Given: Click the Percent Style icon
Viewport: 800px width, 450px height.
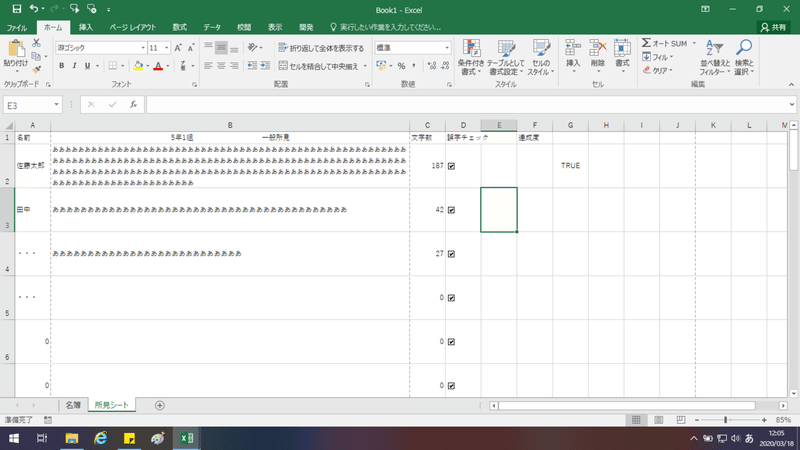Looking at the screenshot, I should 402,66.
